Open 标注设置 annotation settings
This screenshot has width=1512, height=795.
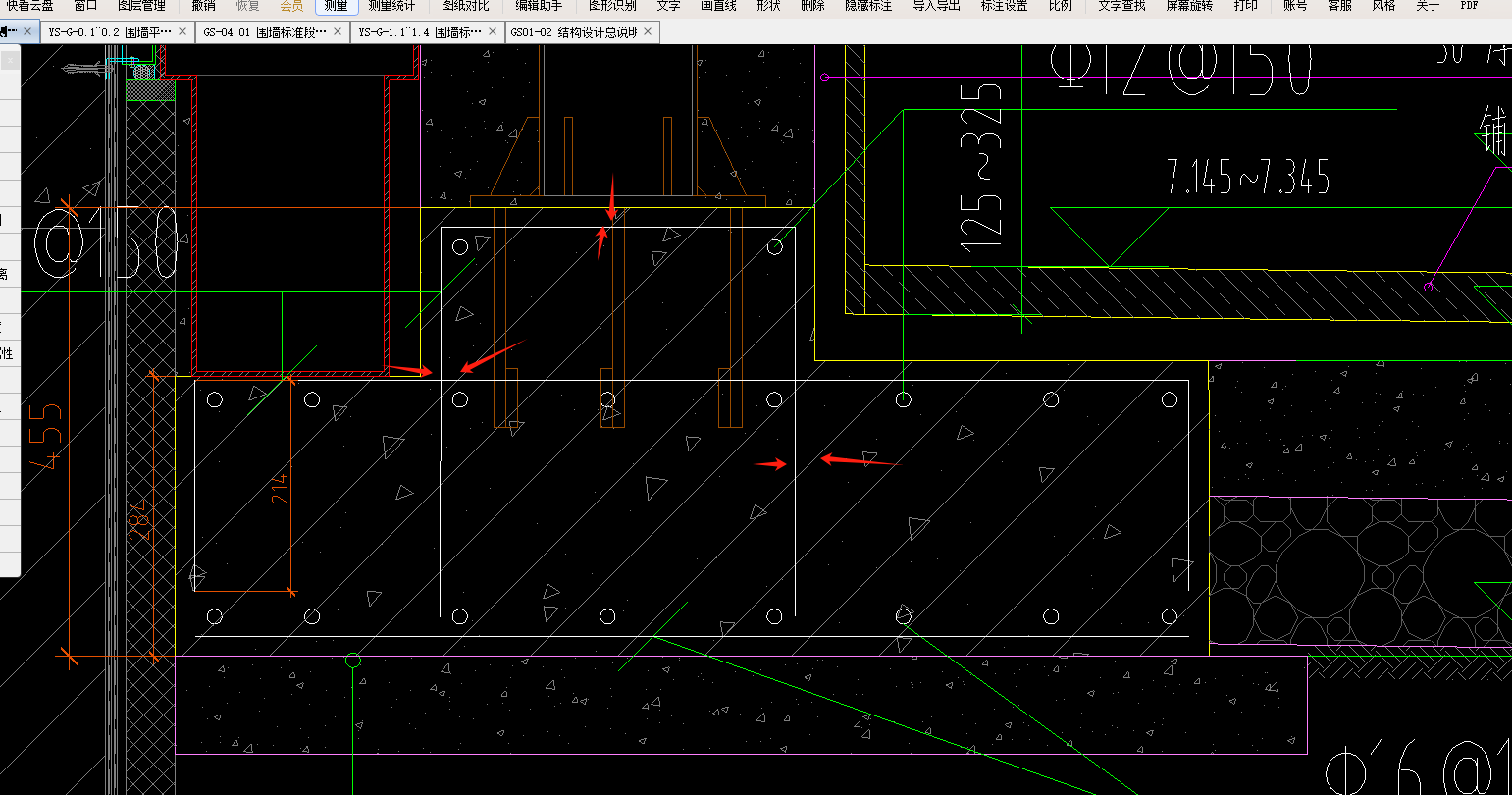pos(1004,6)
